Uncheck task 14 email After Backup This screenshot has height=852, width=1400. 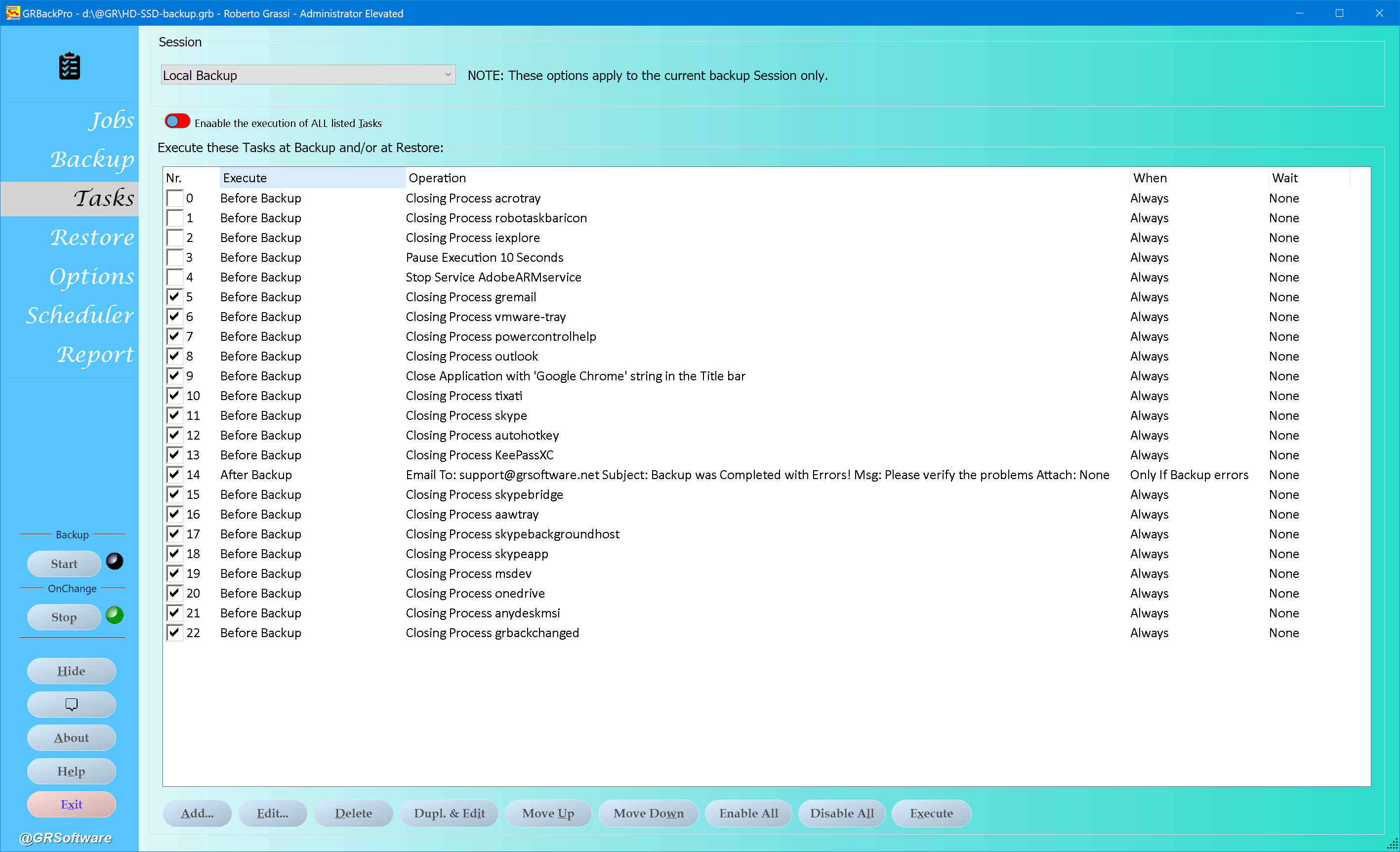click(174, 475)
